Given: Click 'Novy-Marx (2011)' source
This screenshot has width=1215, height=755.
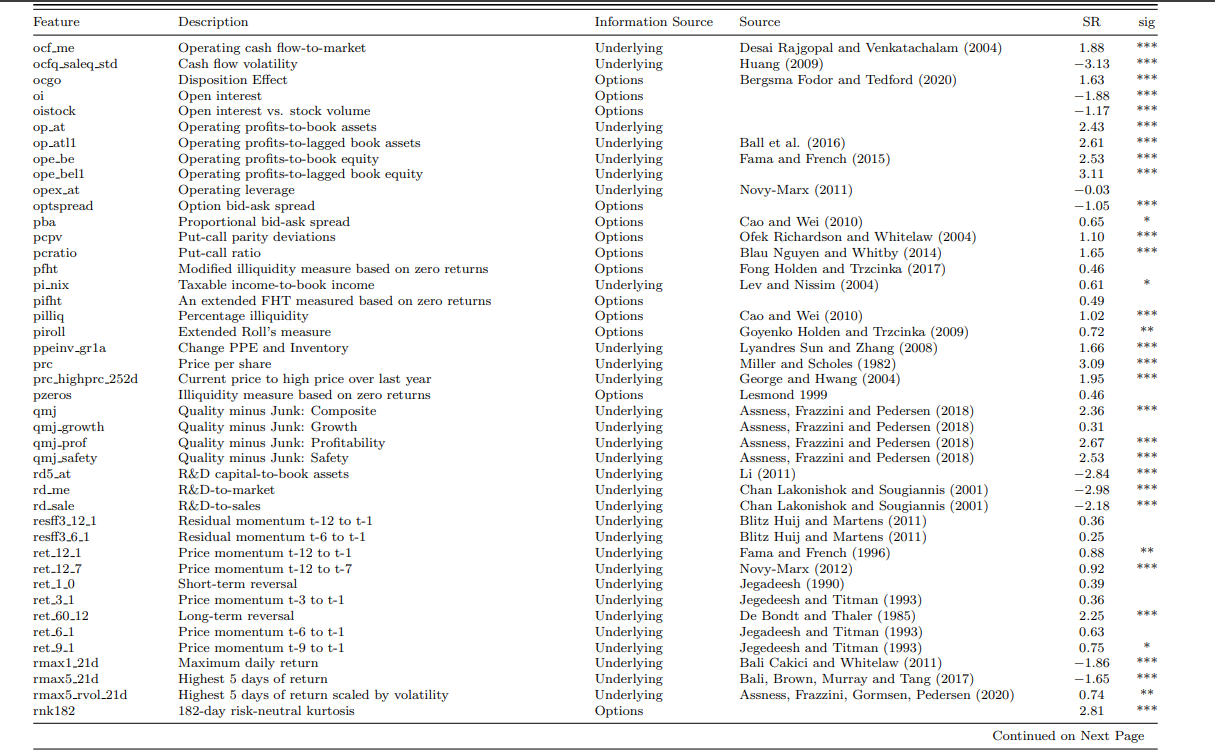Looking at the screenshot, I should tap(795, 190).
